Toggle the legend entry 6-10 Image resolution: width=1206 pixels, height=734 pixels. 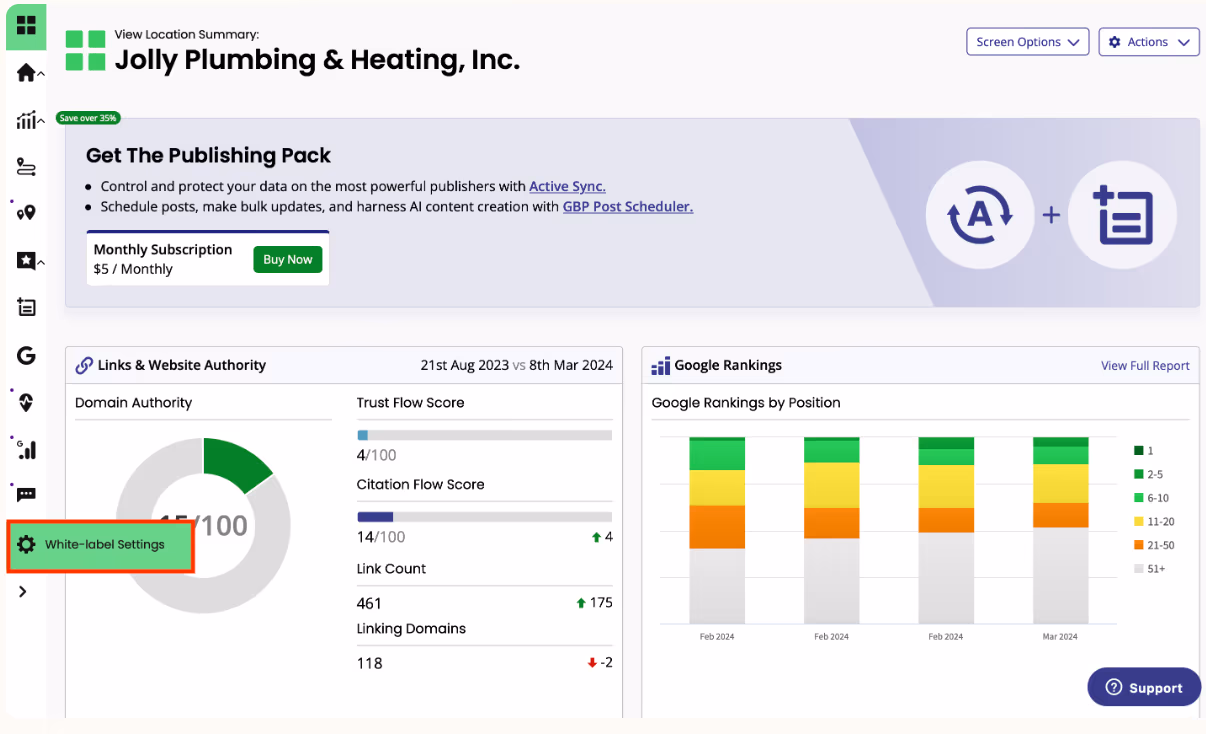1151,498
